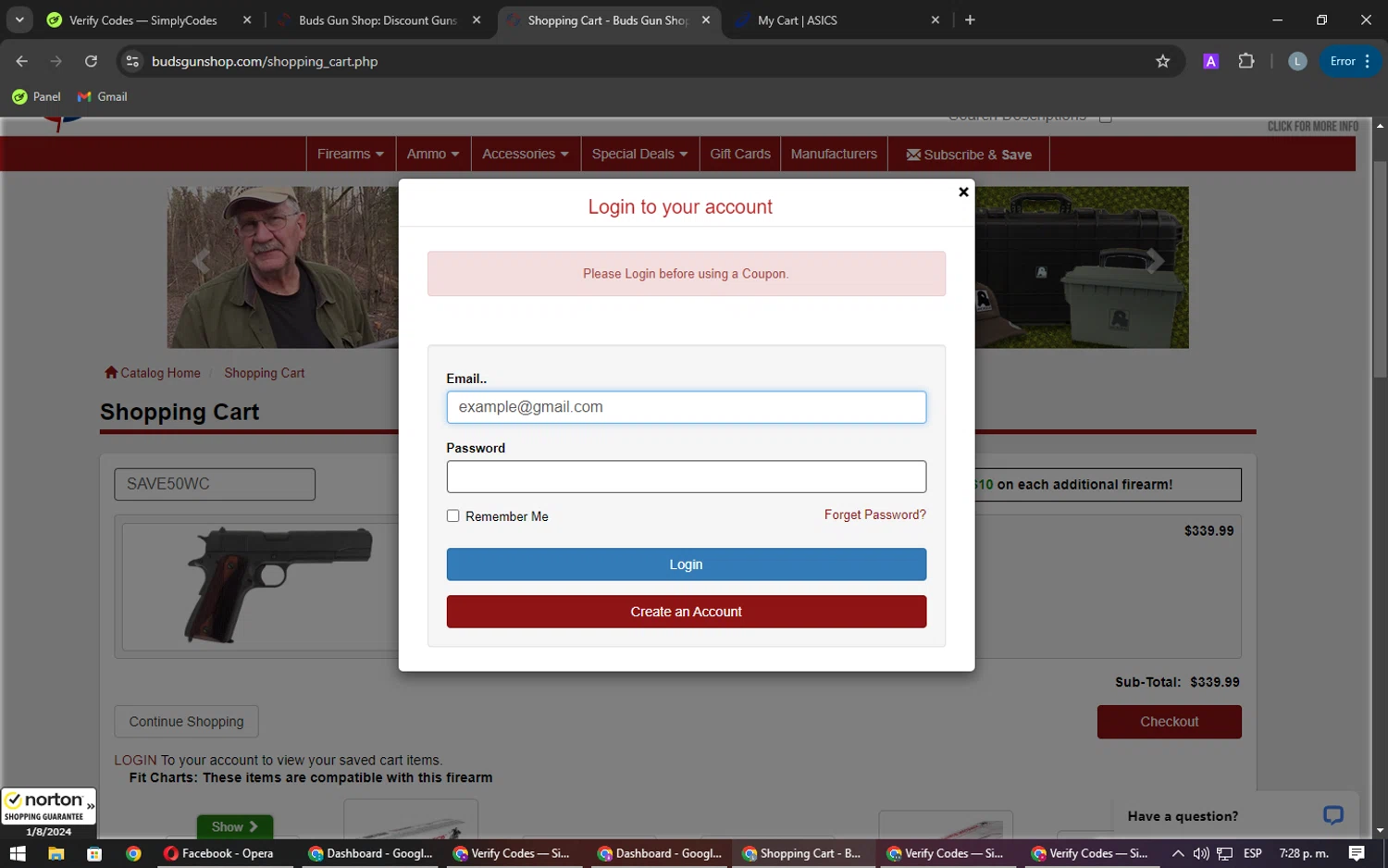
Task: Open the Panel bookmark
Action: (36, 96)
